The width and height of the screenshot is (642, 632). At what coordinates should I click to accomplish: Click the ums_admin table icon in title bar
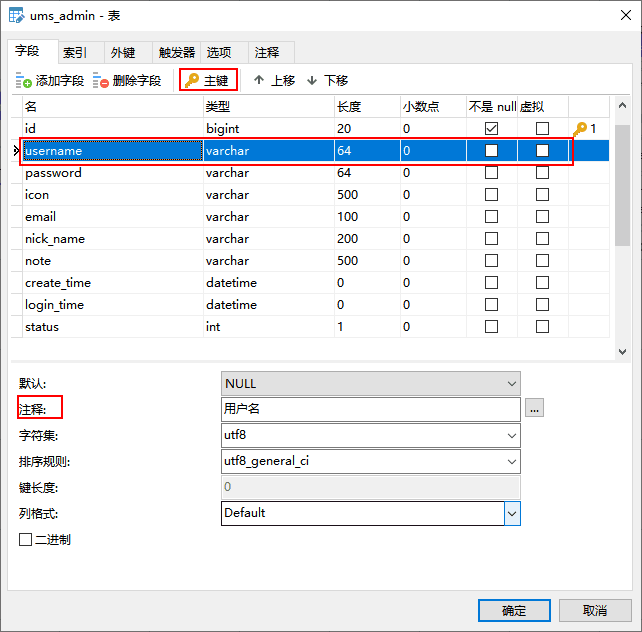click(17, 16)
